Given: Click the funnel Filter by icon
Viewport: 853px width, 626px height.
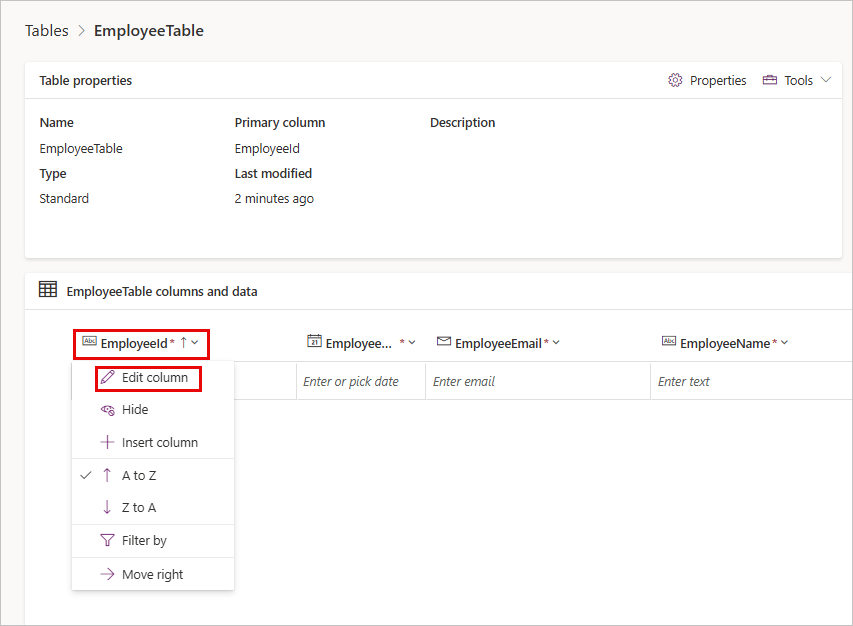Looking at the screenshot, I should click(x=107, y=540).
